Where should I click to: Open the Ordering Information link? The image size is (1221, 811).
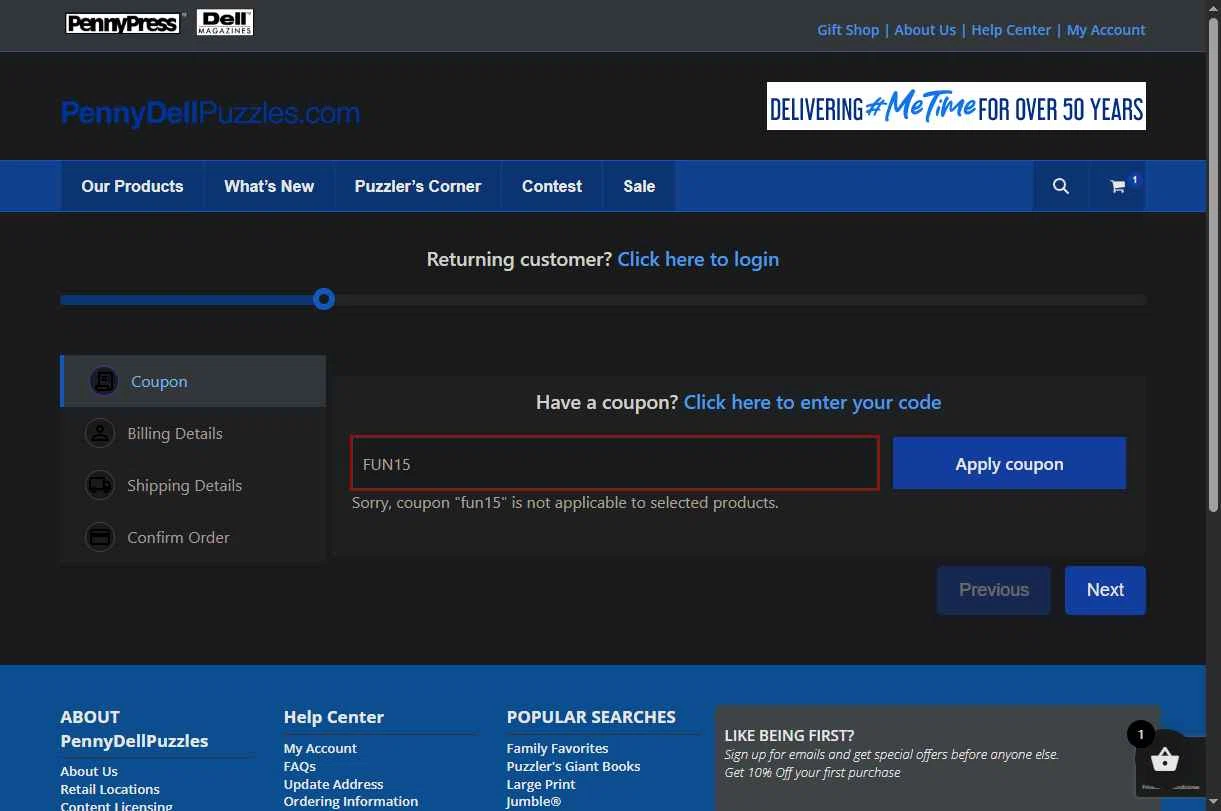[x=351, y=801]
